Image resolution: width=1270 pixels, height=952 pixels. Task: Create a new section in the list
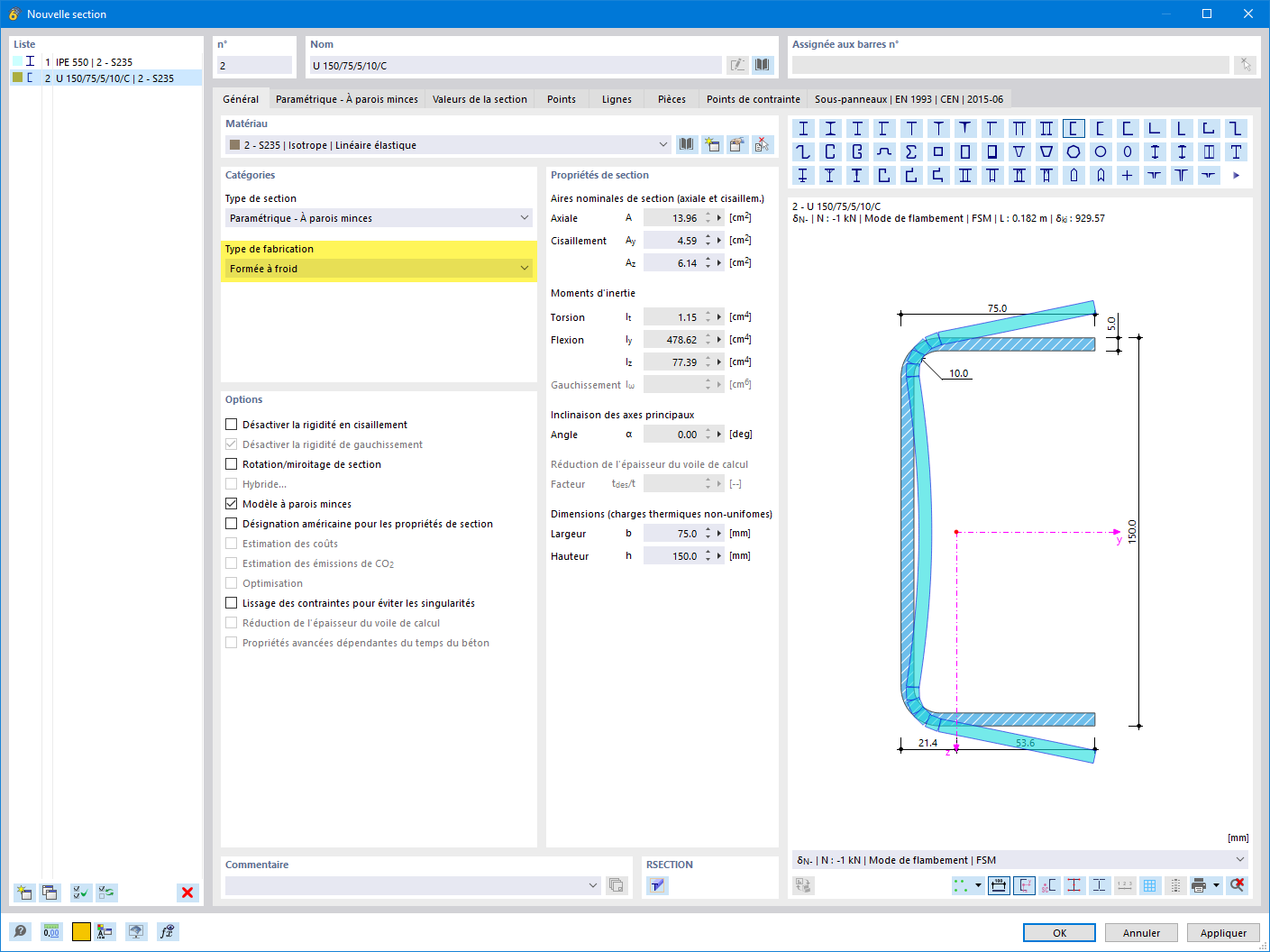coord(24,892)
